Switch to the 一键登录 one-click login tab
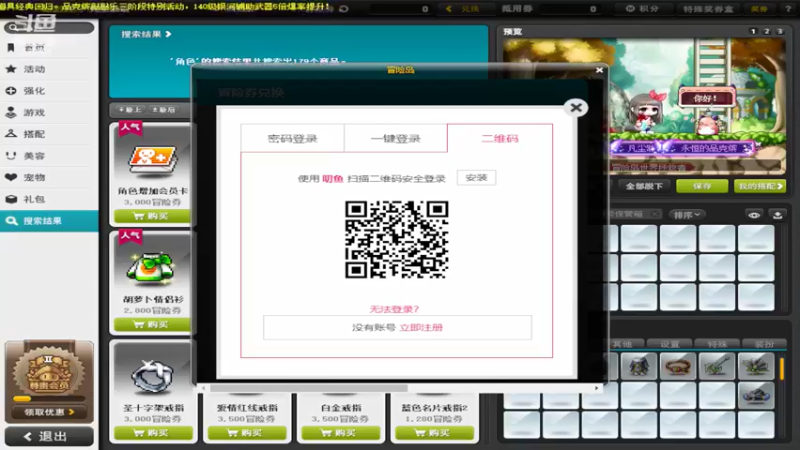Screen dimensions: 800x450 coord(395,138)
